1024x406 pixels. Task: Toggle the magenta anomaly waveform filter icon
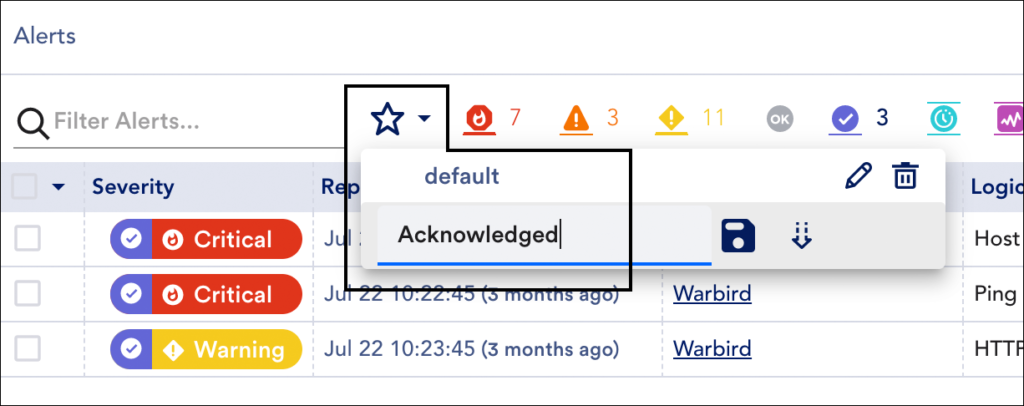1008,119
